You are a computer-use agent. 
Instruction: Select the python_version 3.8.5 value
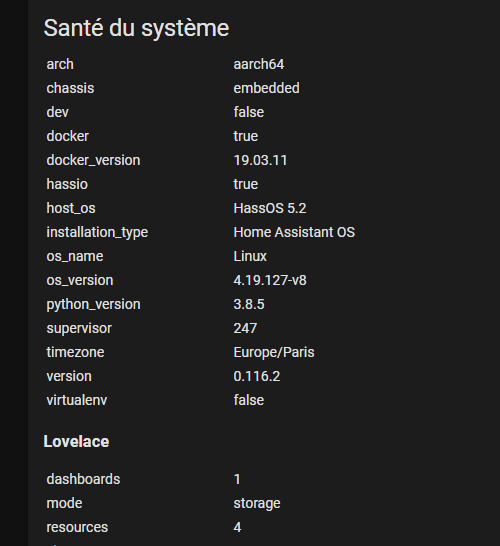tap(249, 304)
